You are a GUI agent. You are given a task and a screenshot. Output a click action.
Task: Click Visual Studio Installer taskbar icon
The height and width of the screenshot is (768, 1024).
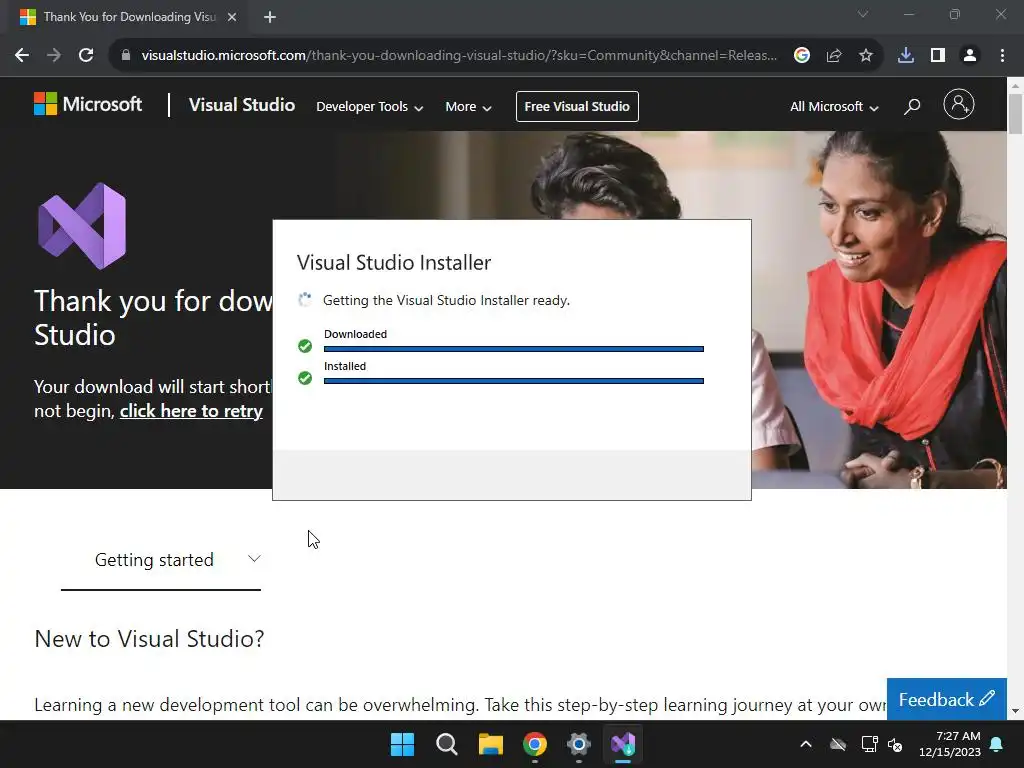(x=623, y=744)
